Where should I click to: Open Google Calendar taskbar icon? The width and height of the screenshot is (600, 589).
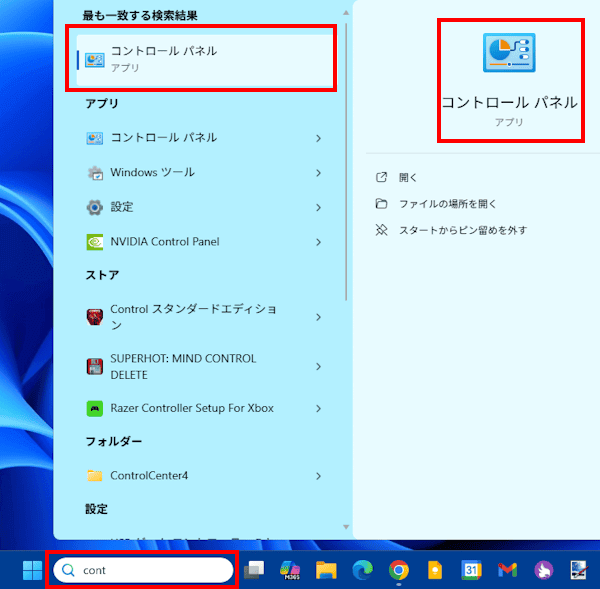tap(471, 570)
